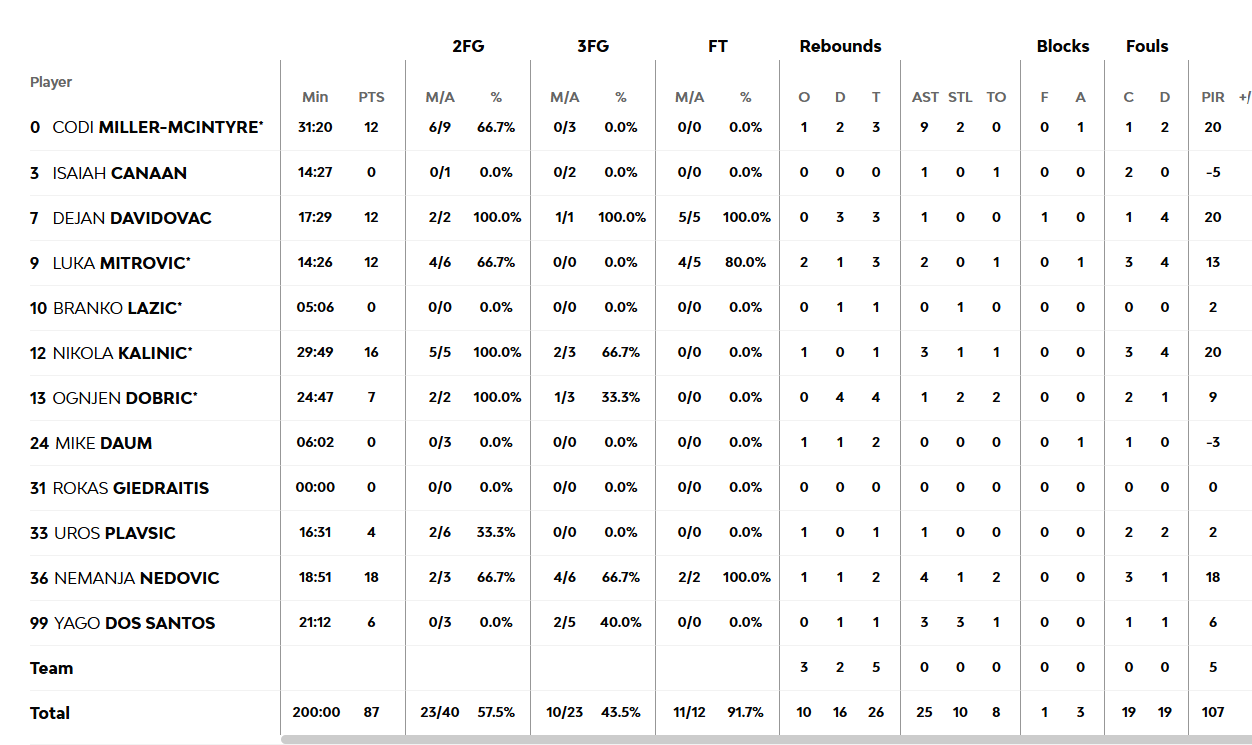Image resolution: width=1252 pixels, height=745 pixels.
Task: Click the horizontal scrollbar below the table
Action: pos(766,740)
